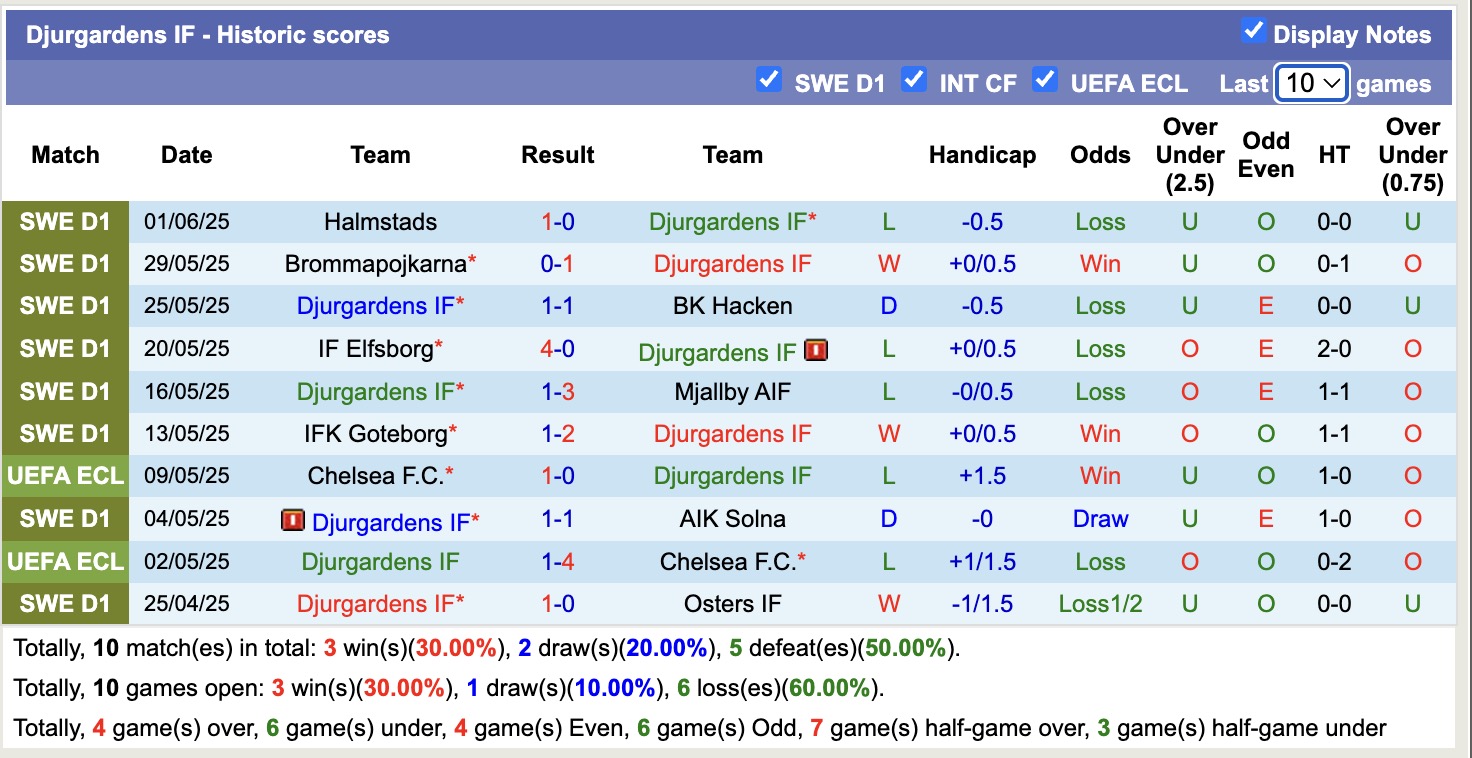
Task: Toggle the SWE D1 league checkbox
Action: (768, 79)
